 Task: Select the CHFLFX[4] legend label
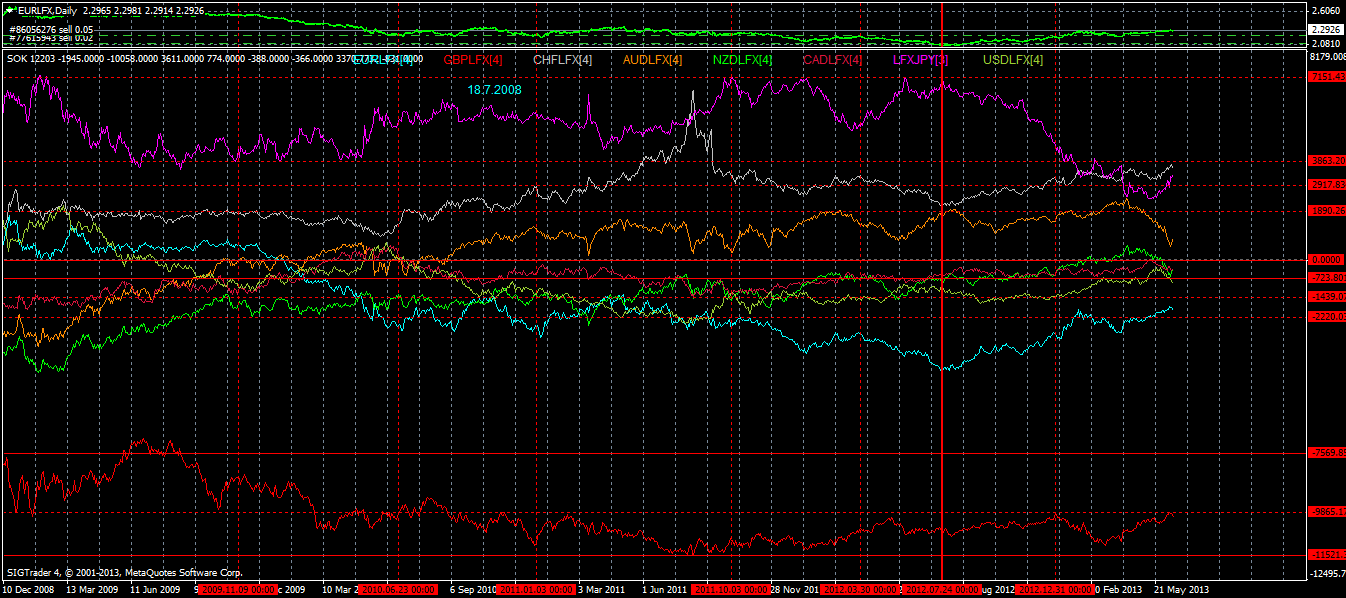click(562, 60)
